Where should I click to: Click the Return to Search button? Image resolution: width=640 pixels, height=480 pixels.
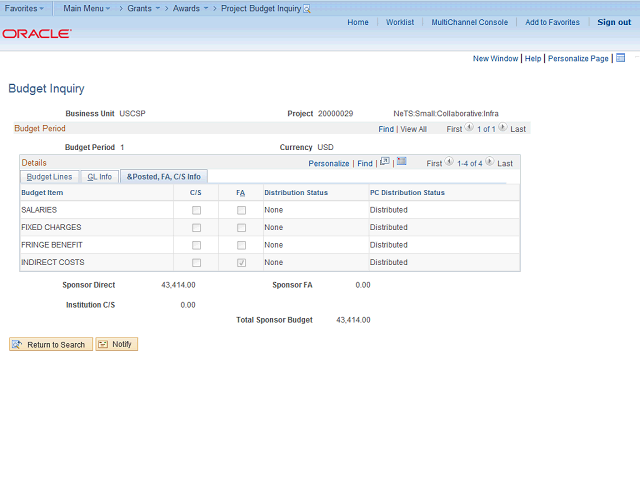coord(50,344)
